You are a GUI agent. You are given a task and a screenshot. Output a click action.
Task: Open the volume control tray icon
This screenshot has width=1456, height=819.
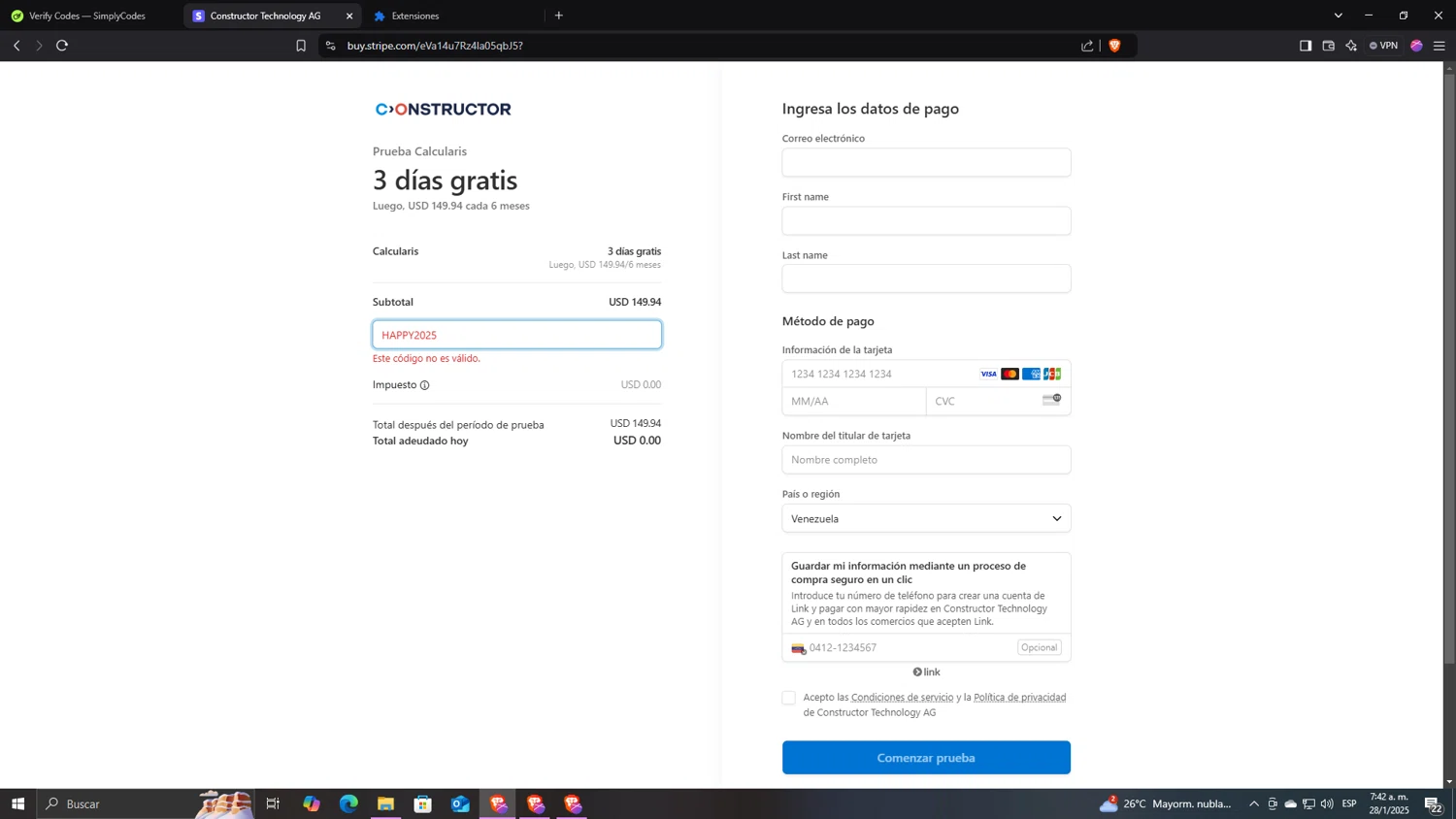tap(1327, 803)
